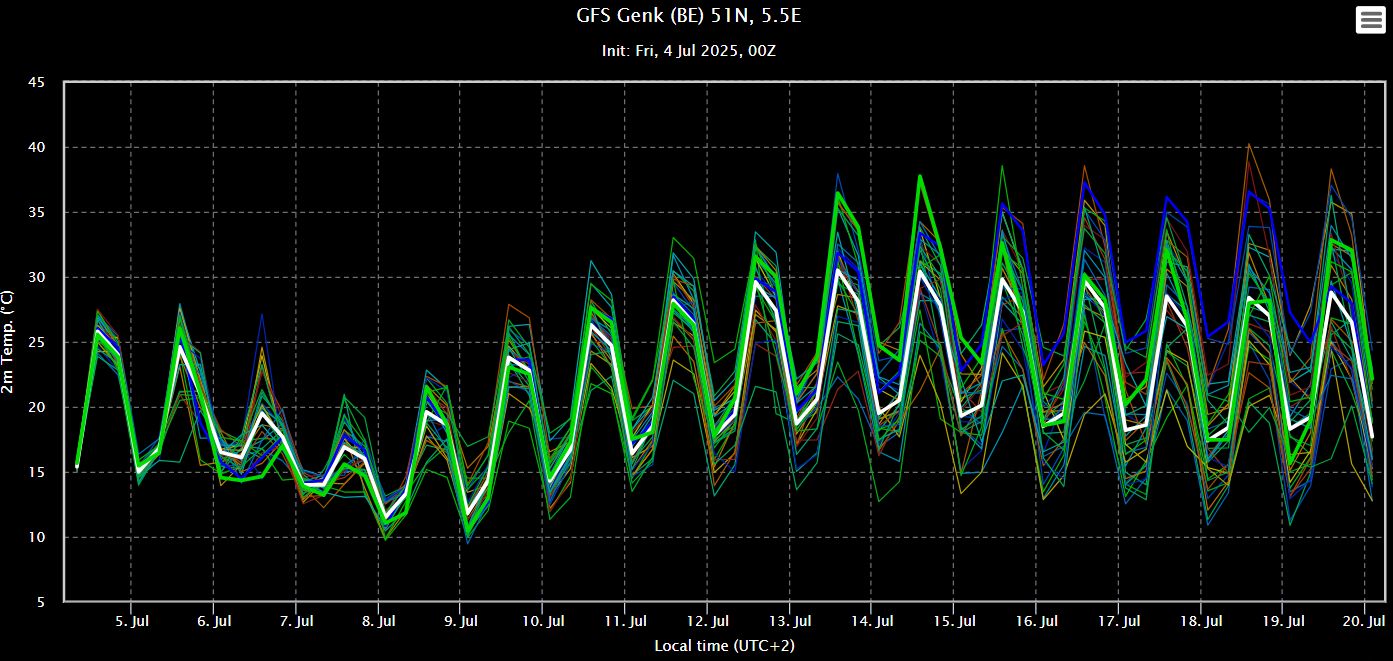1393x661 pixels.
Task: Open the chart context menu hamburger icon
Action: (x=1370, y=19)
